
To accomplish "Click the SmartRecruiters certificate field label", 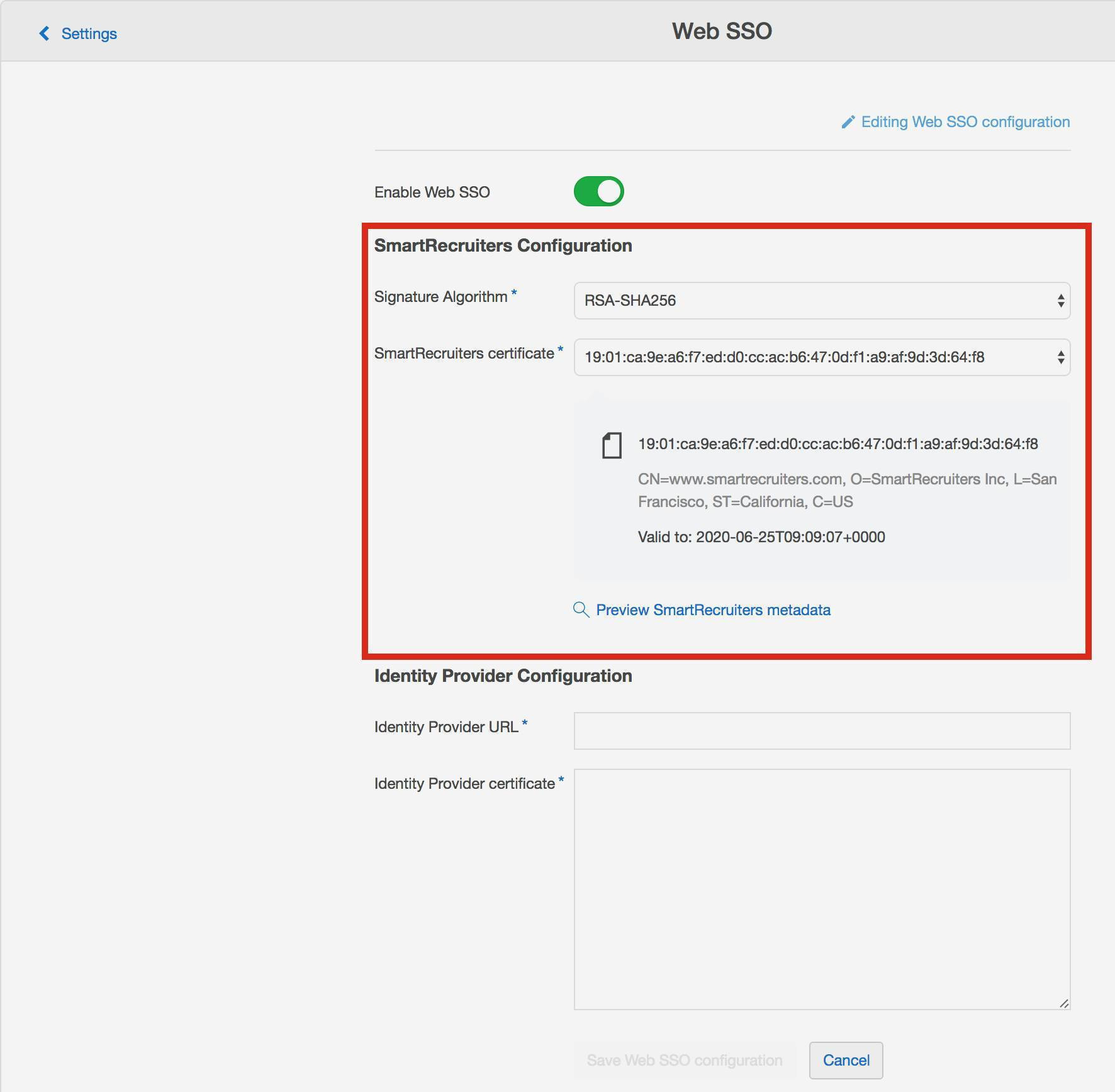I will (464, 354).
